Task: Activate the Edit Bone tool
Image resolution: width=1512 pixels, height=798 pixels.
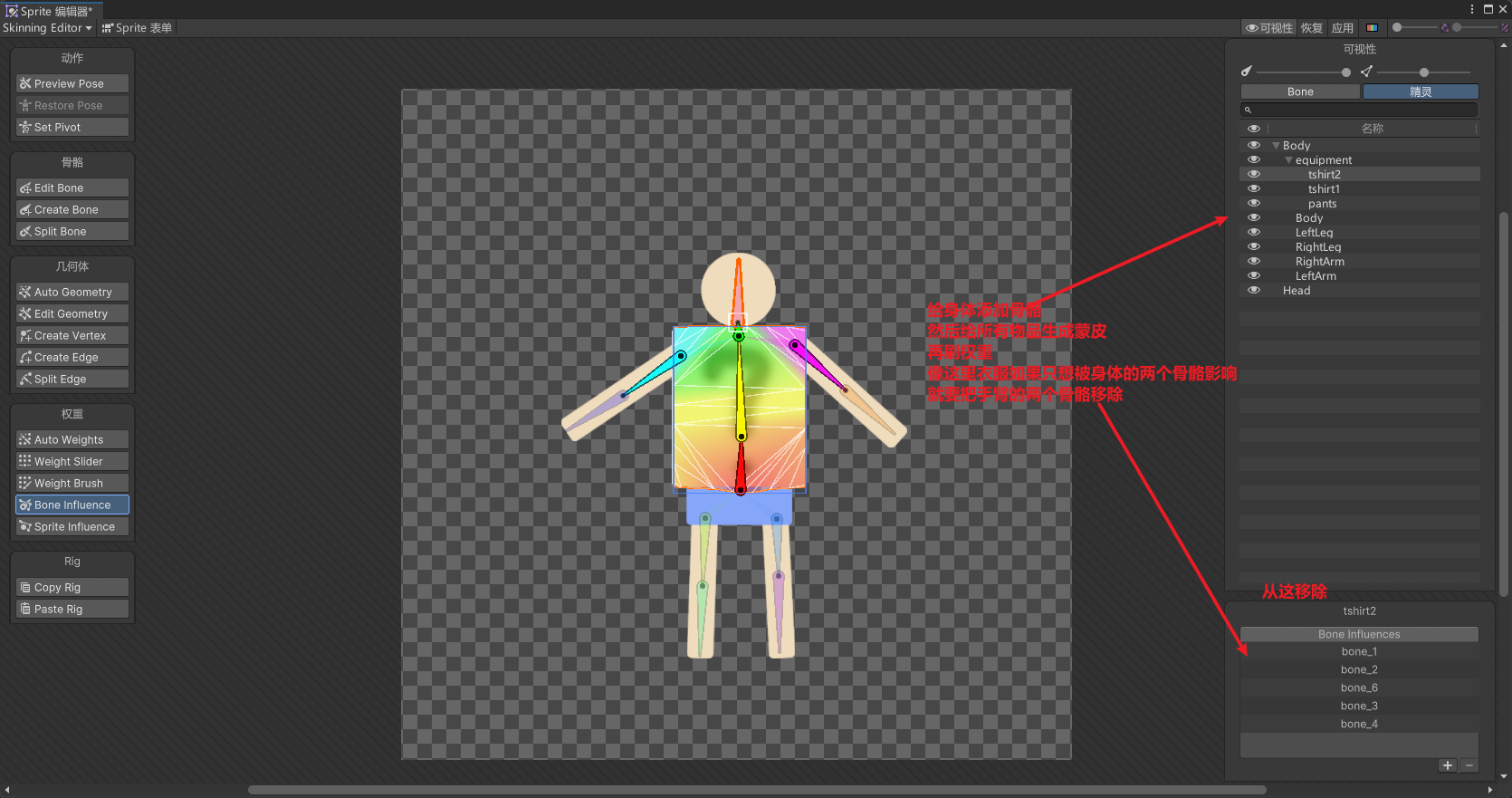Action: (72, 187)
